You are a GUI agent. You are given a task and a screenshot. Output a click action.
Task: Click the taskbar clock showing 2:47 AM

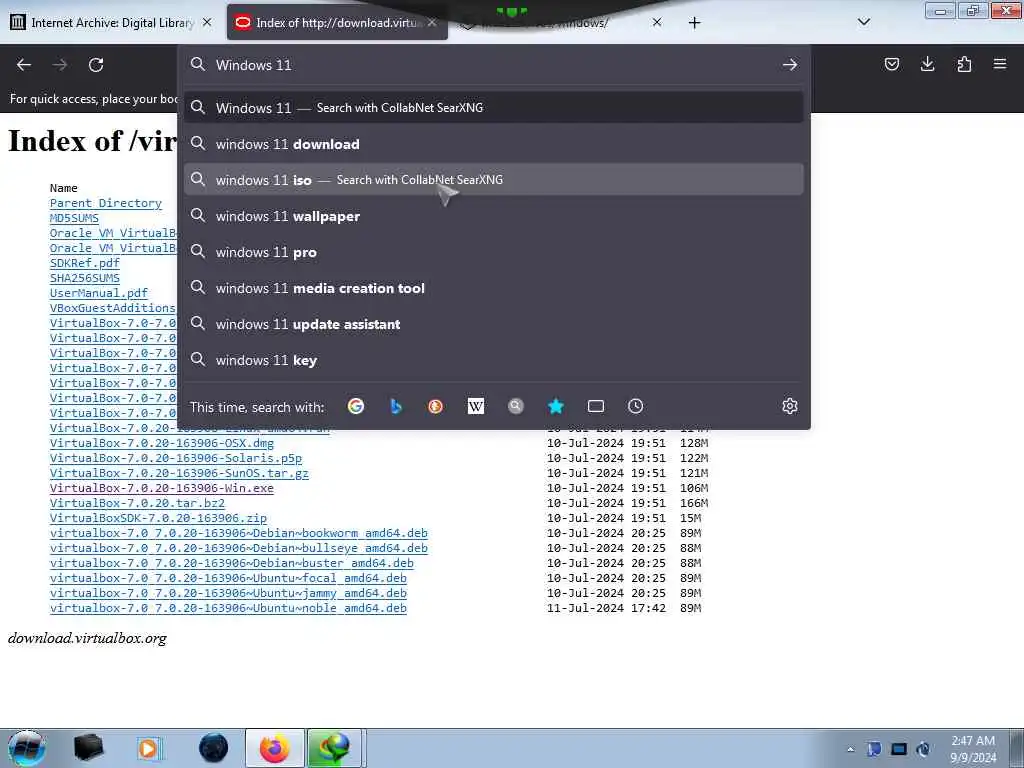point(973,749)
